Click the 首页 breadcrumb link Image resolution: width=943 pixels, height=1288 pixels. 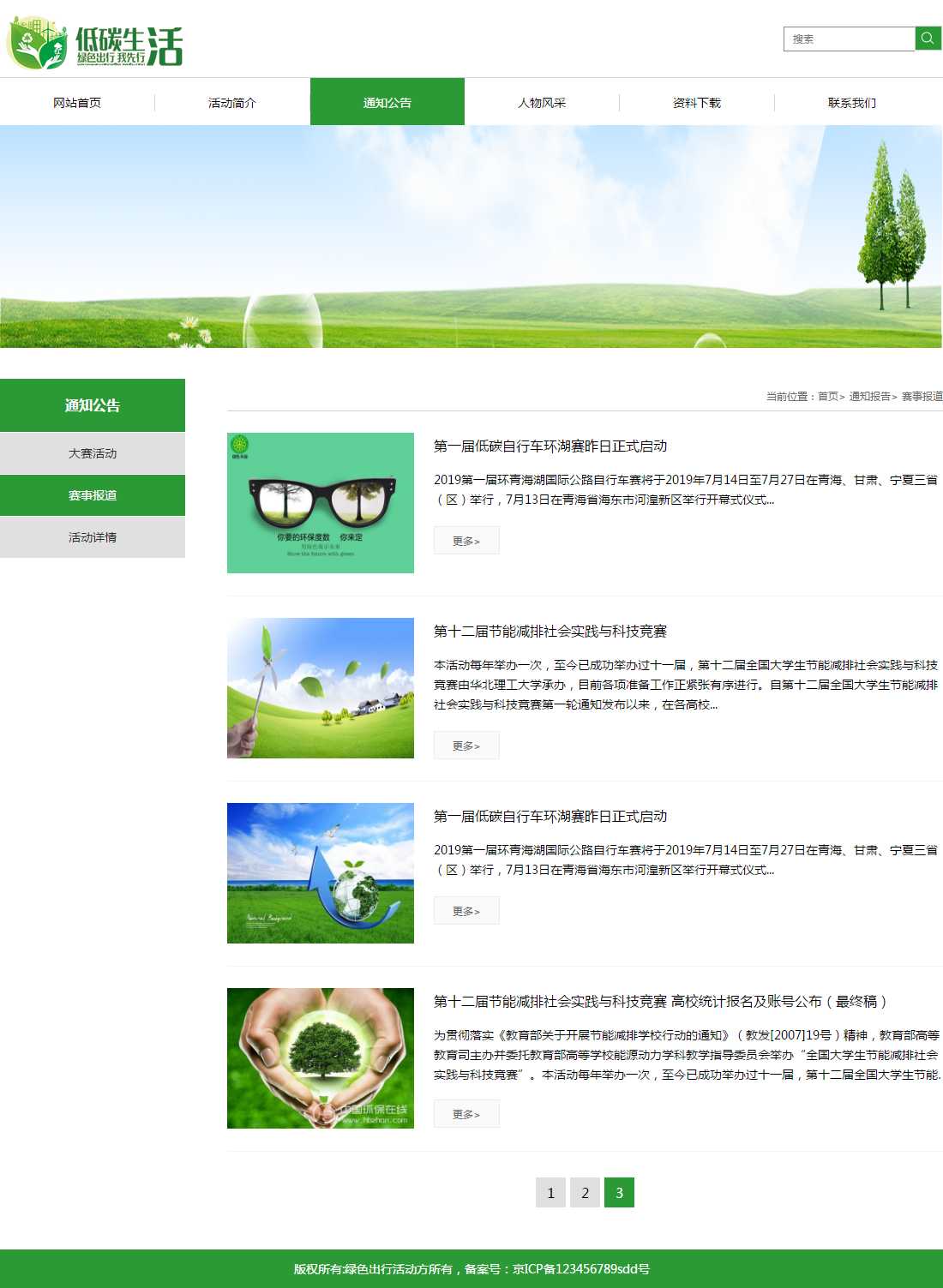click(827, 397)
